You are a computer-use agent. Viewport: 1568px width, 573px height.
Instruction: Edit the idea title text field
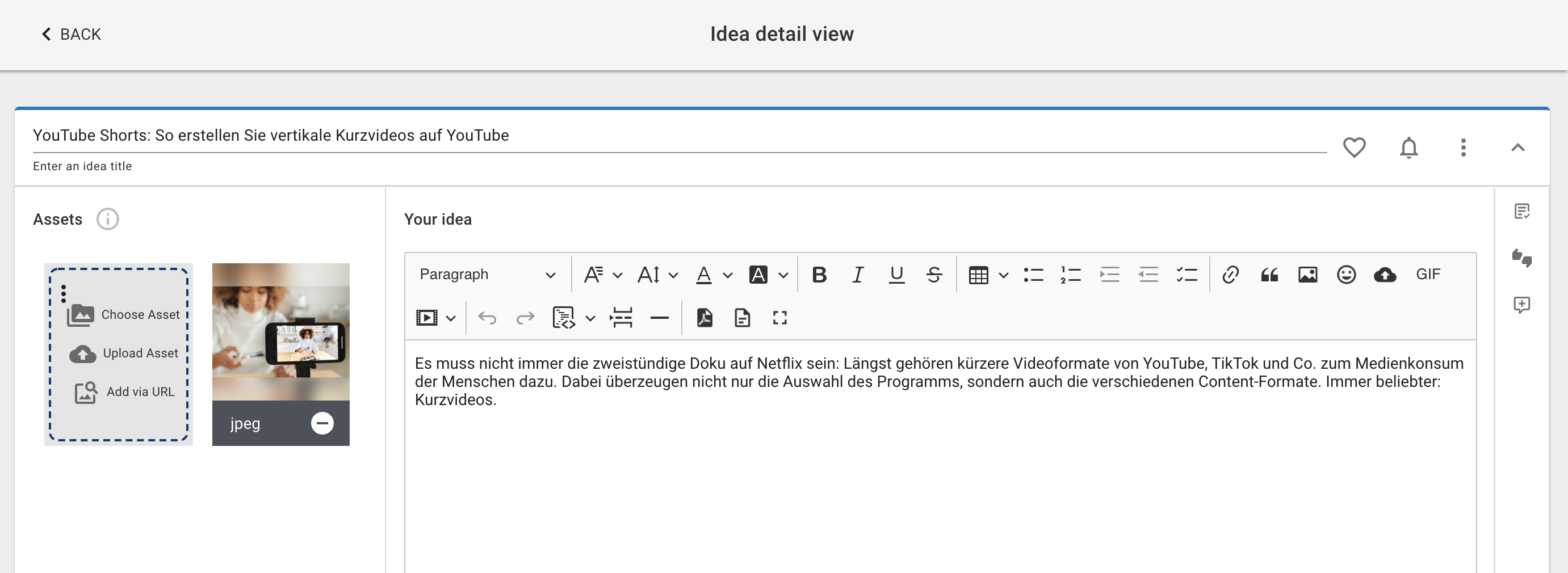click(x=680, y=135)
